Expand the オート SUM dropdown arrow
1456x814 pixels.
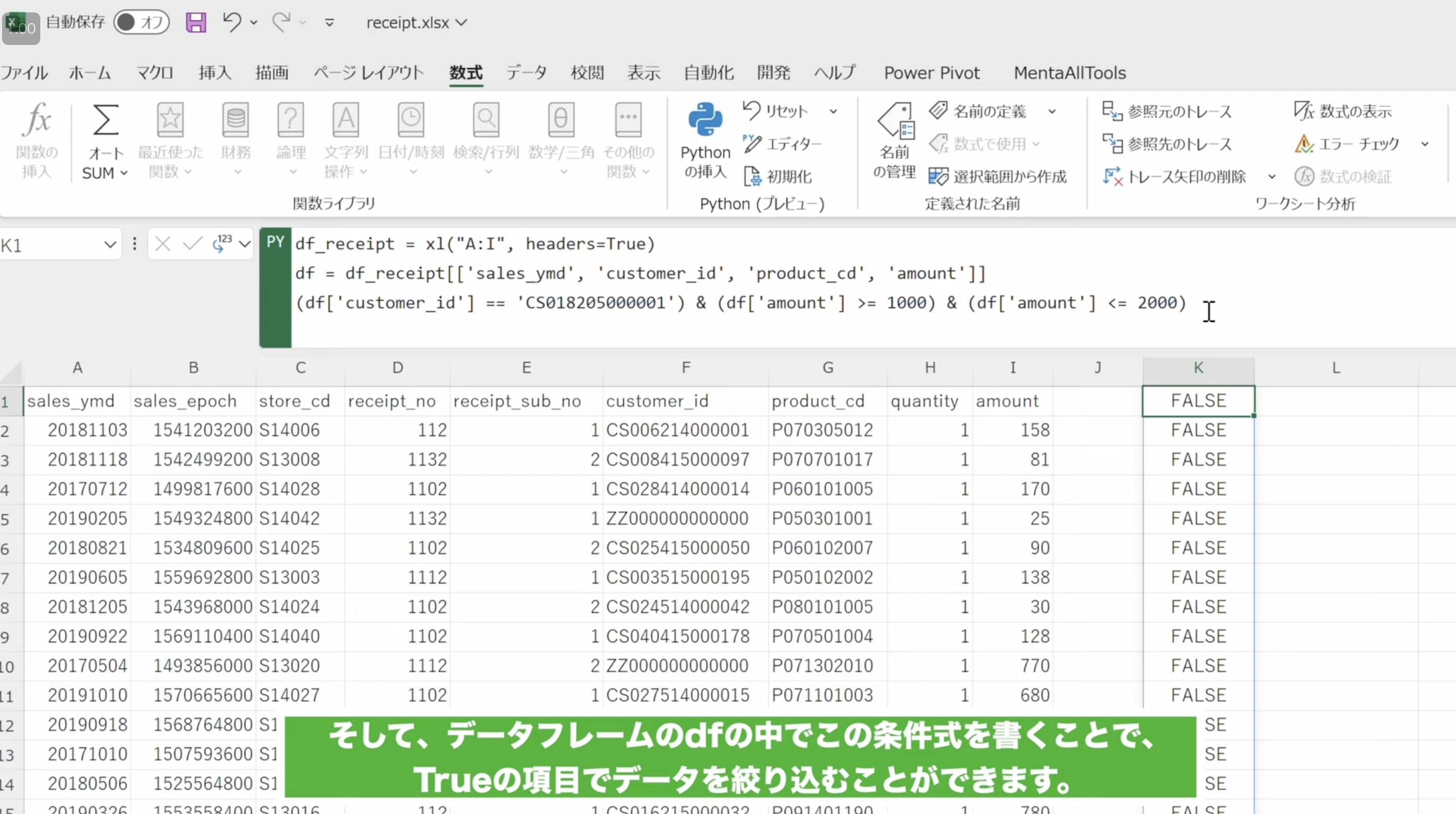124,173
